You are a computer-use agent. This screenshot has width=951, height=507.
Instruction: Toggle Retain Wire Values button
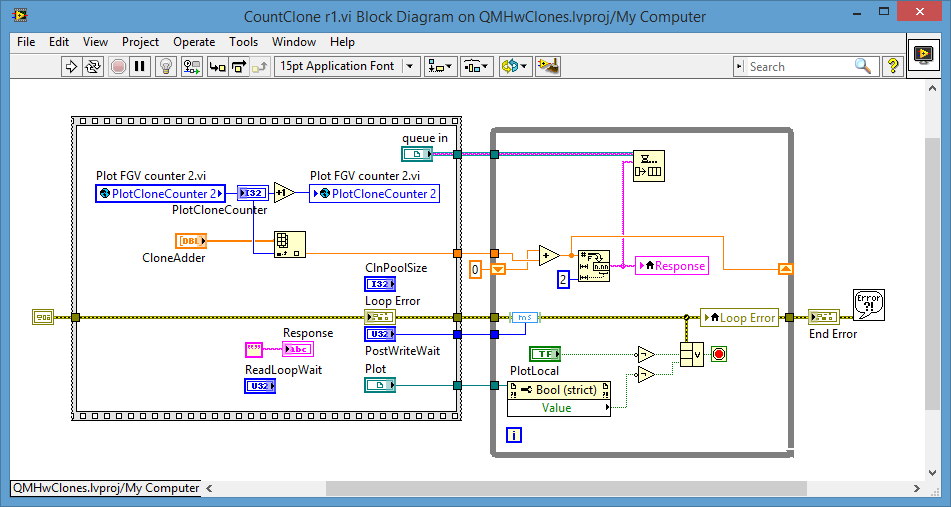(x=192, y=66)
